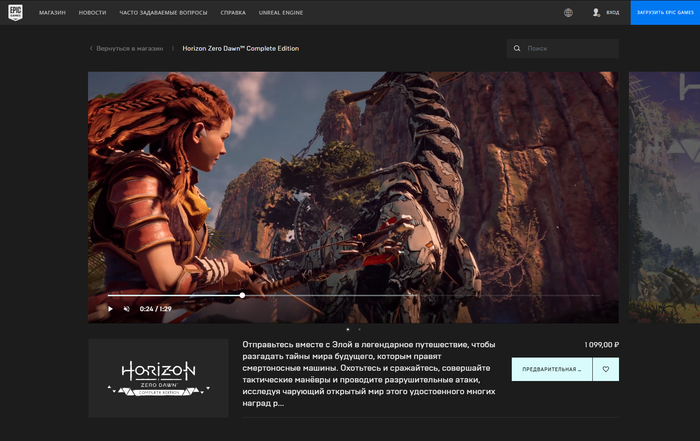Click the user profile icon
Image resolution: width=700 pixels, height=441 pixels.
click(x=597, y=13)
